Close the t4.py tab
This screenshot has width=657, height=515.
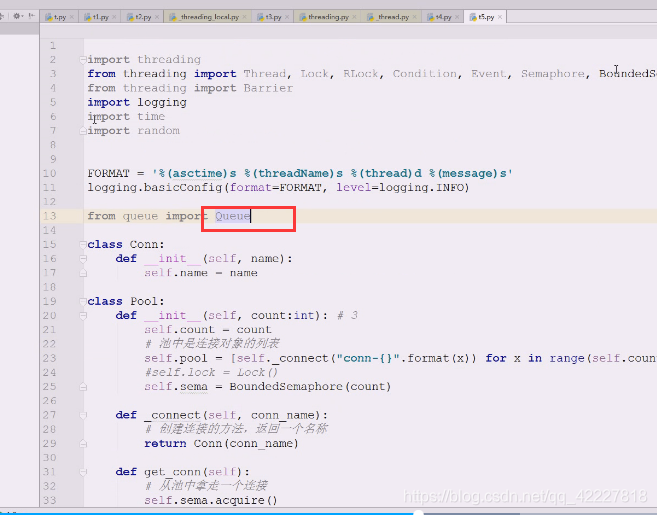click(457, 17)
